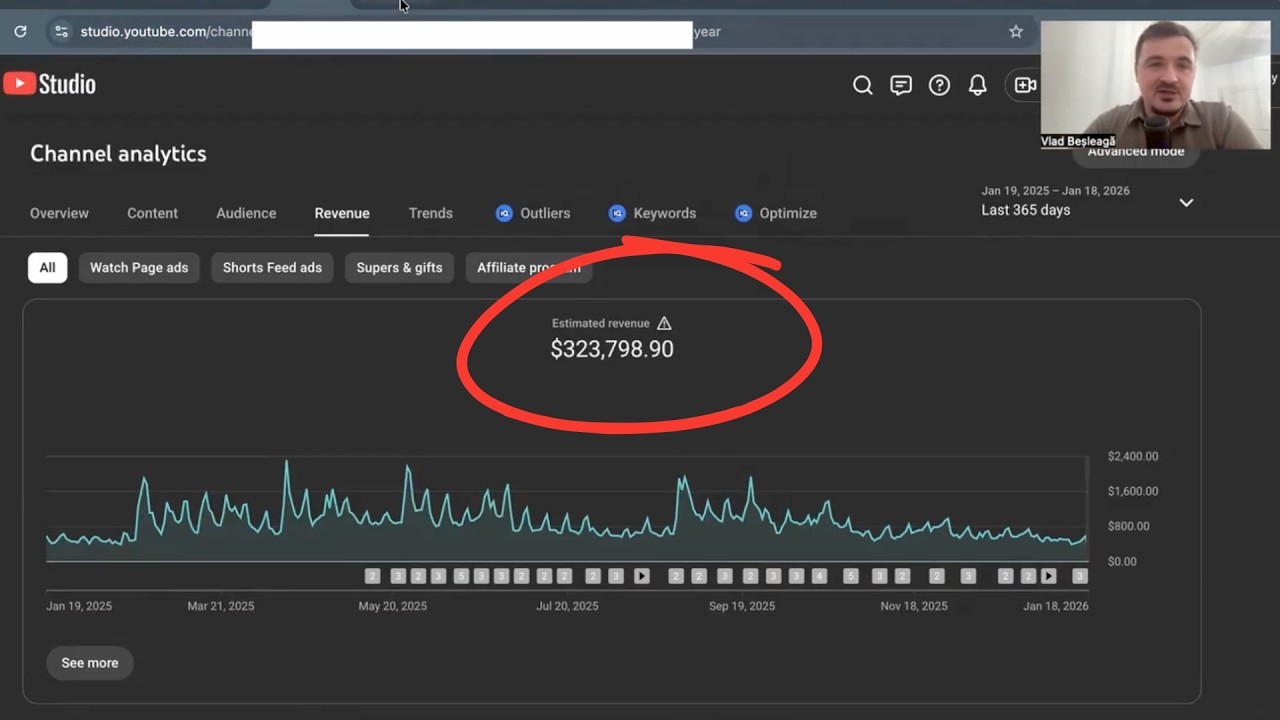Screen dimensions: 1280x720
Task: Open the Studio search magnifier icon
Action: point(862,85)
